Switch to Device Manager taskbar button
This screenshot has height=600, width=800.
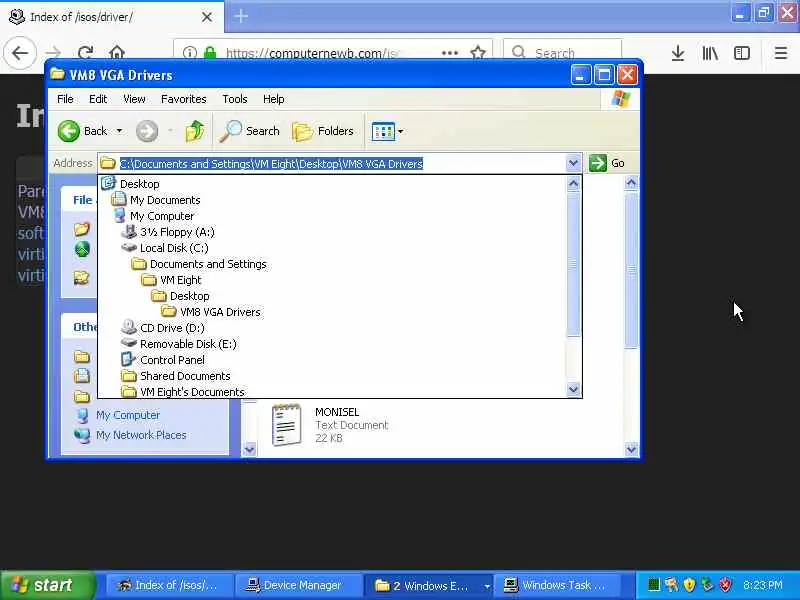[x=297, y=585]
